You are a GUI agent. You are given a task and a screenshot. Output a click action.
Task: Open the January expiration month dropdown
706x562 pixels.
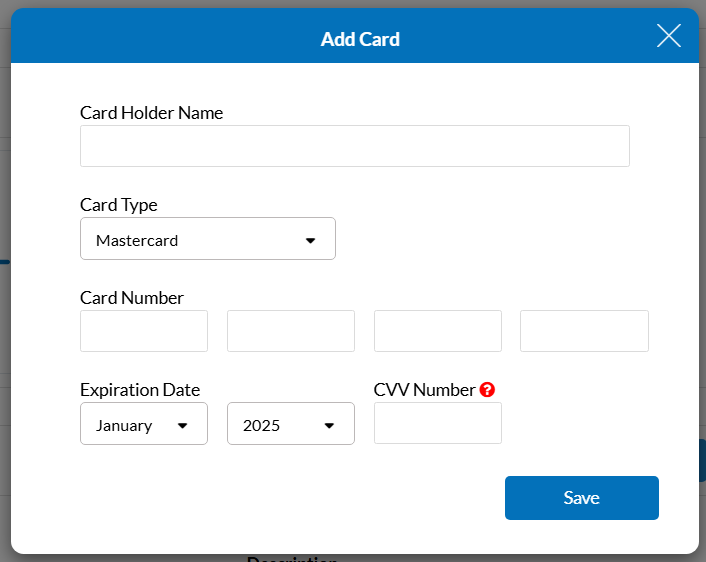(x=144, y=424)
